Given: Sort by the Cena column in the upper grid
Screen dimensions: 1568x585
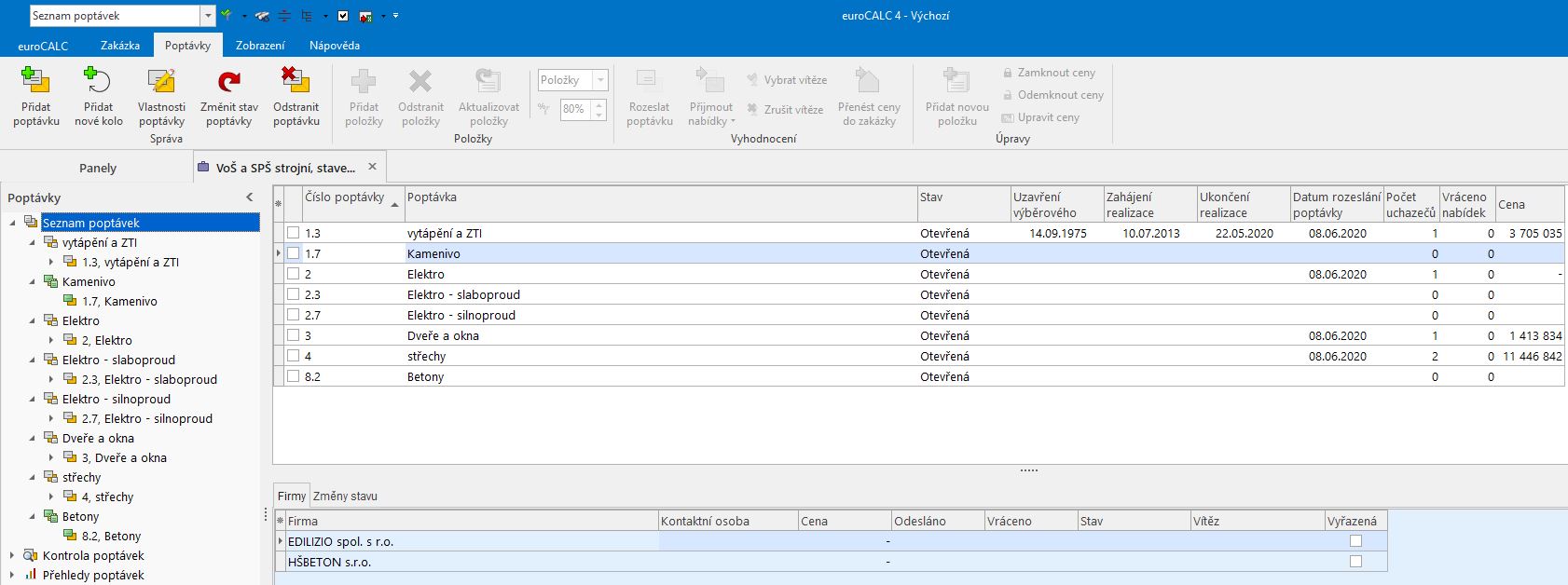Looking at the screenshot, I should point(1530,204).
